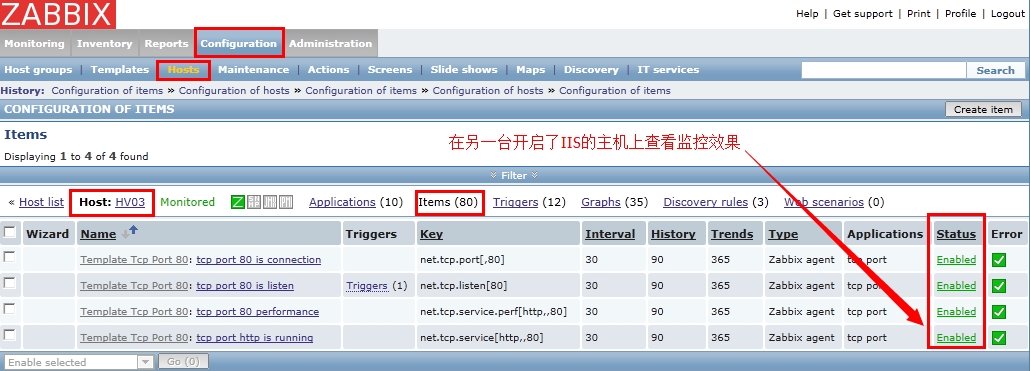The image size is (1030, 371).
Task: Click the sort arrow beside Name header
Action: coord(130,232)
